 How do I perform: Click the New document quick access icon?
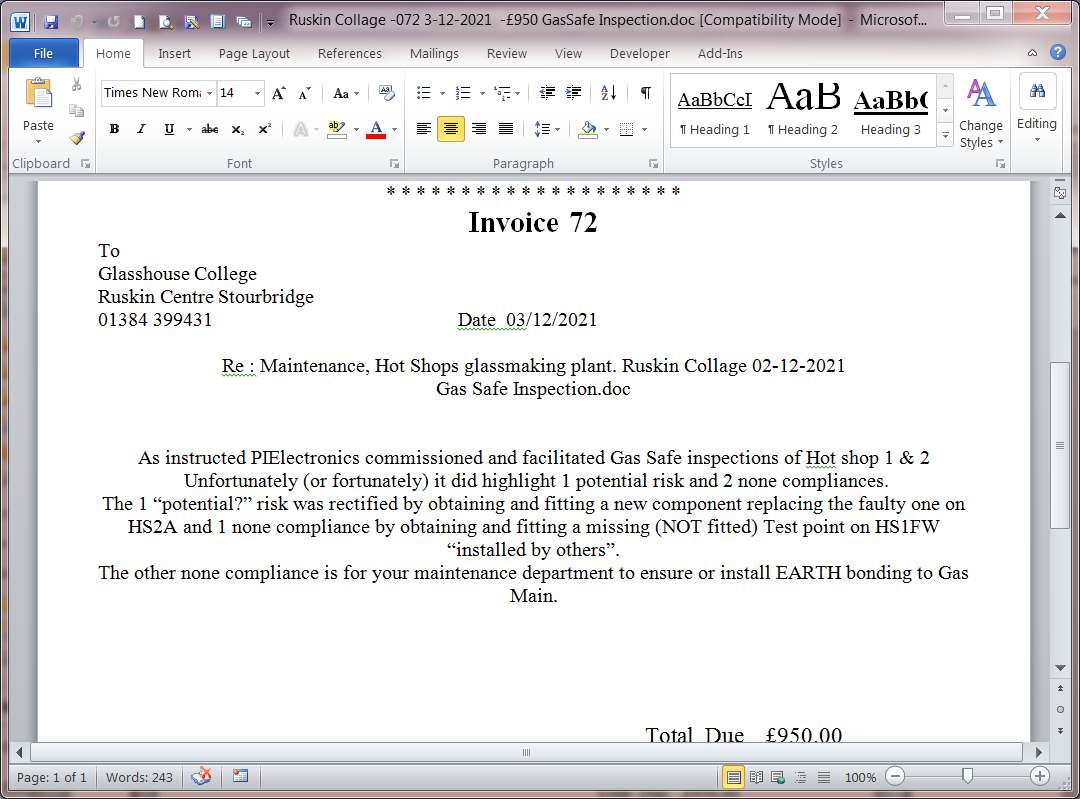(139, 21)
